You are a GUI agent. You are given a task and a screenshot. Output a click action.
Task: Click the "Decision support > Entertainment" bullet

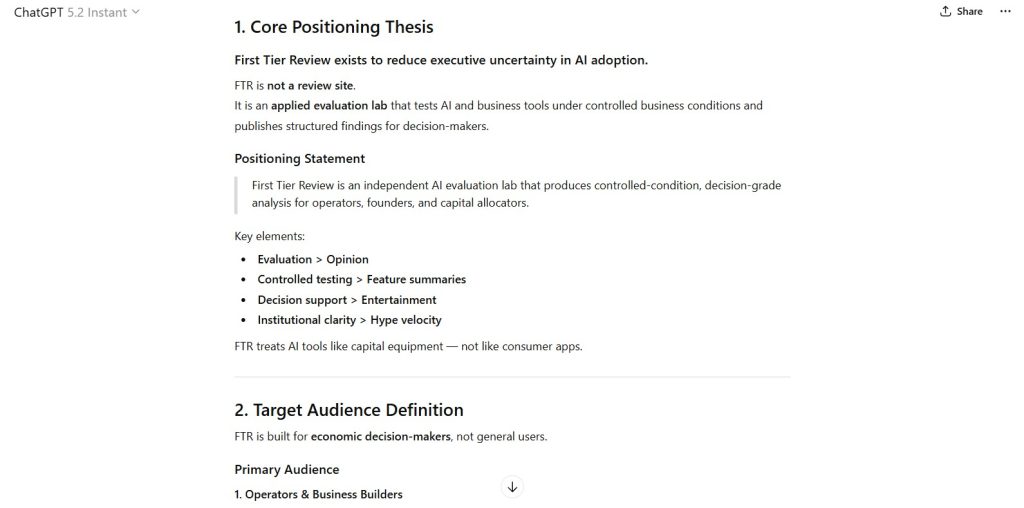[x=346, y=300]
